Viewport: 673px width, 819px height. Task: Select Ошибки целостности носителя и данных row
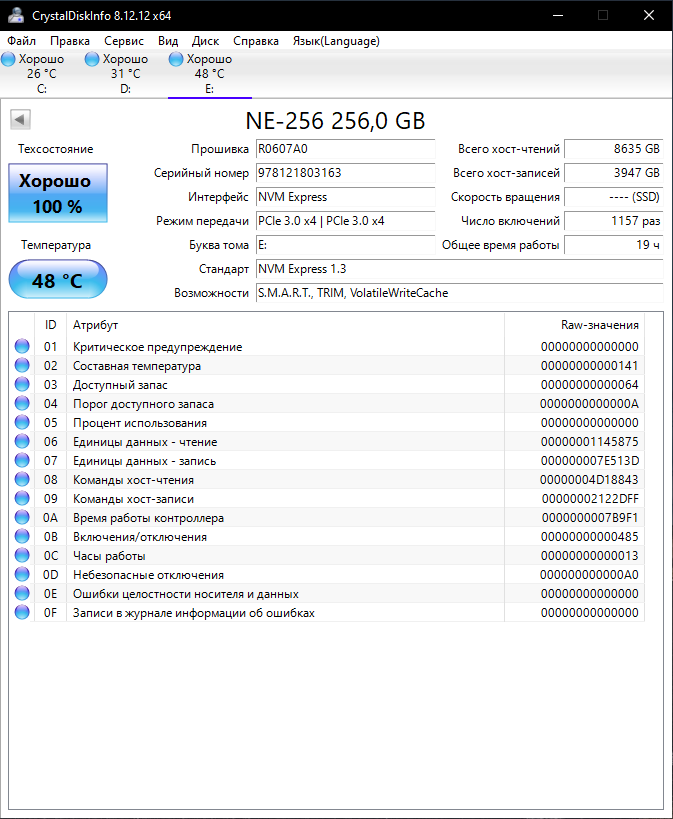point(327,593)
